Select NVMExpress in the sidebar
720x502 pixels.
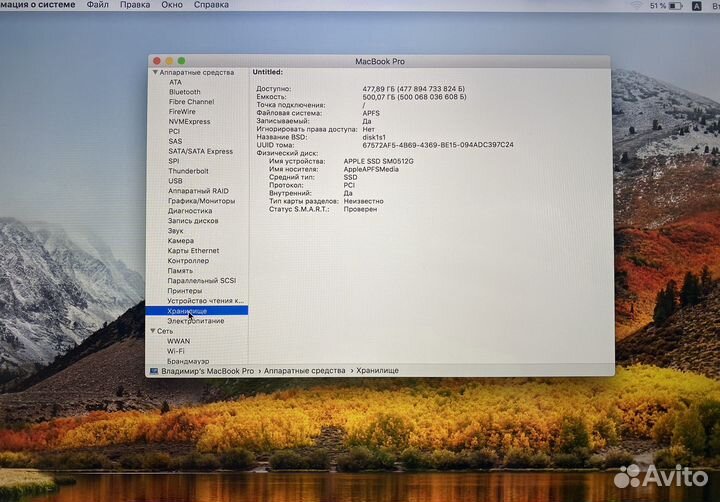click(189, 122)
